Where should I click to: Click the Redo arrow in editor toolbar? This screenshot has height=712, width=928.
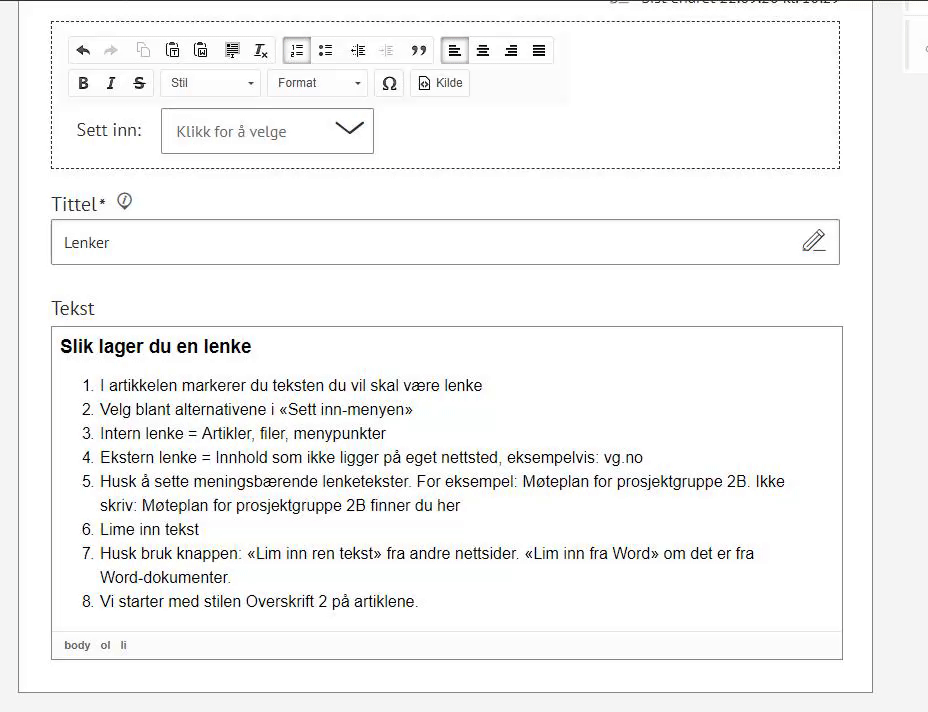[111, 50]
